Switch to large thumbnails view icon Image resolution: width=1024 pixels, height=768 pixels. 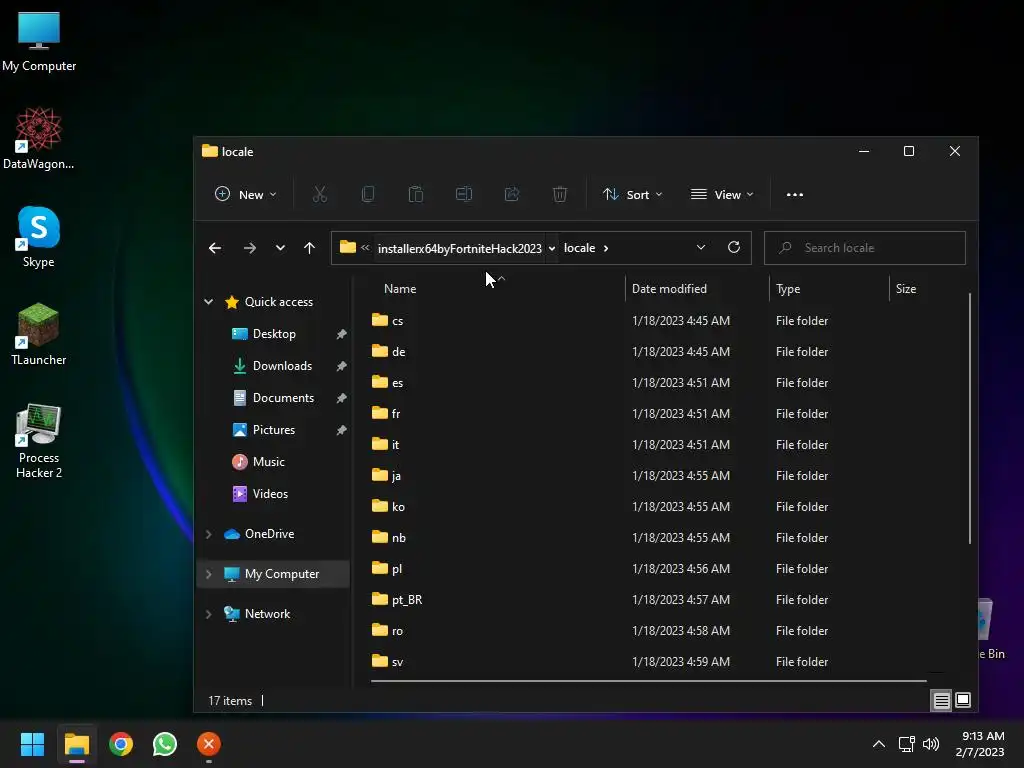tap(963, 701)
